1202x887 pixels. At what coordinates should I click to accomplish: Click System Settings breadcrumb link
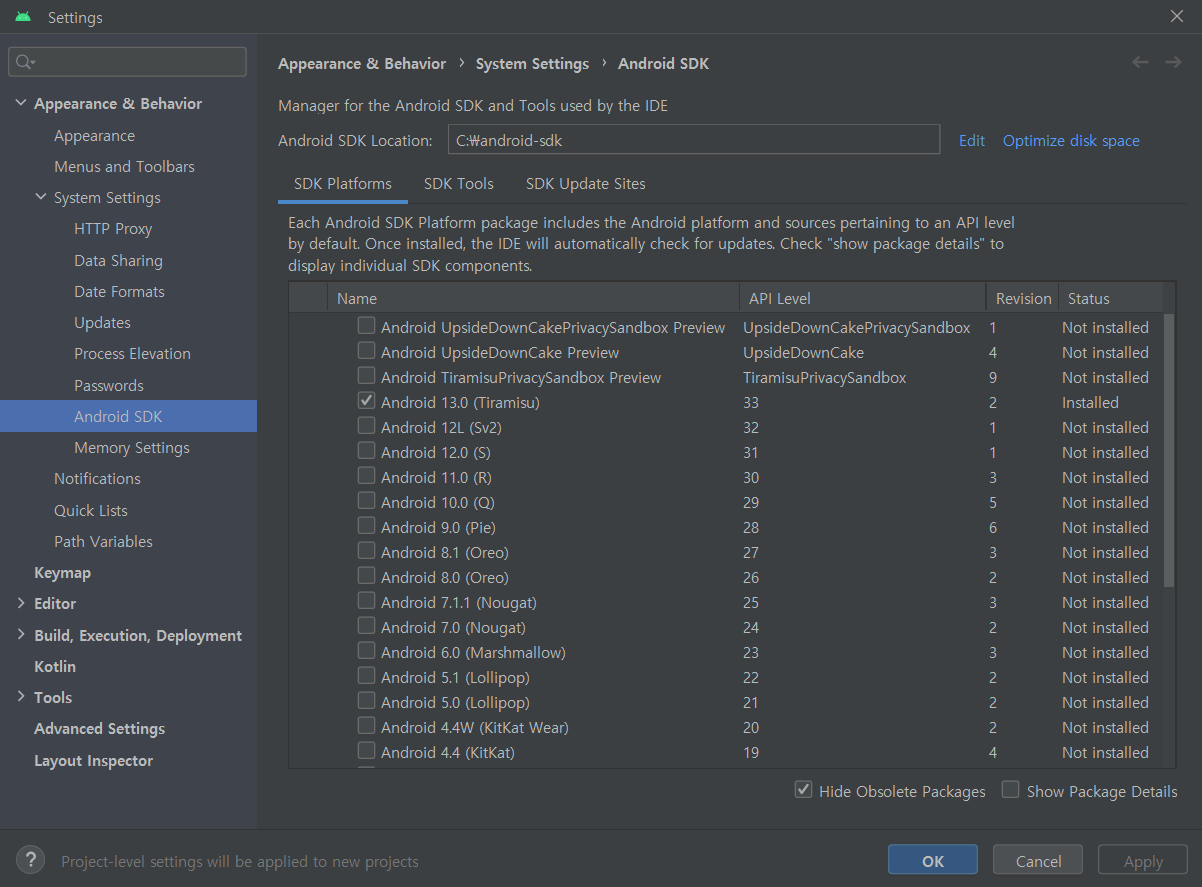(532, 63)
